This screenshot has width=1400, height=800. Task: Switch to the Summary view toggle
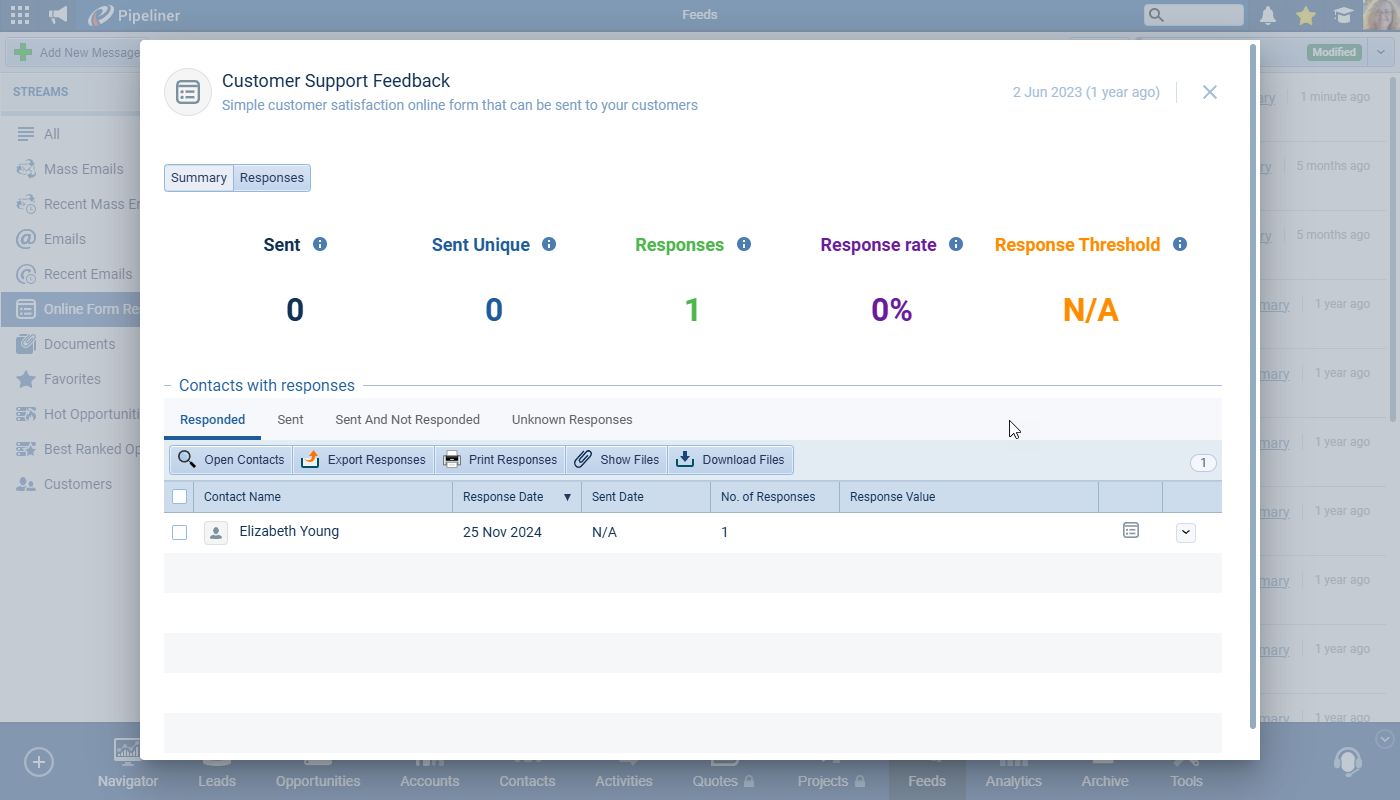tap(198, 178)
